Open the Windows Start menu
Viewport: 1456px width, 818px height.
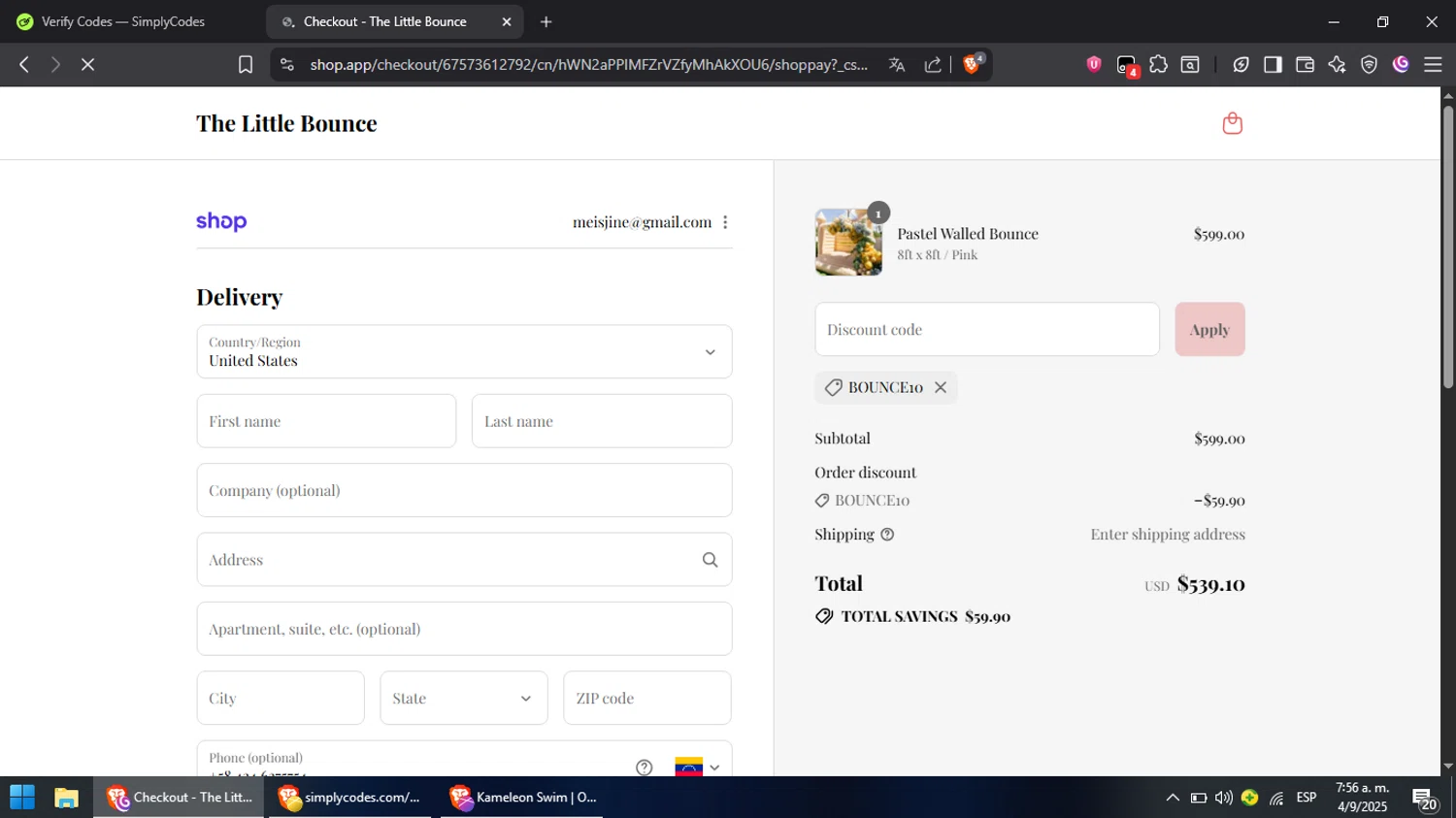point(21,798)
